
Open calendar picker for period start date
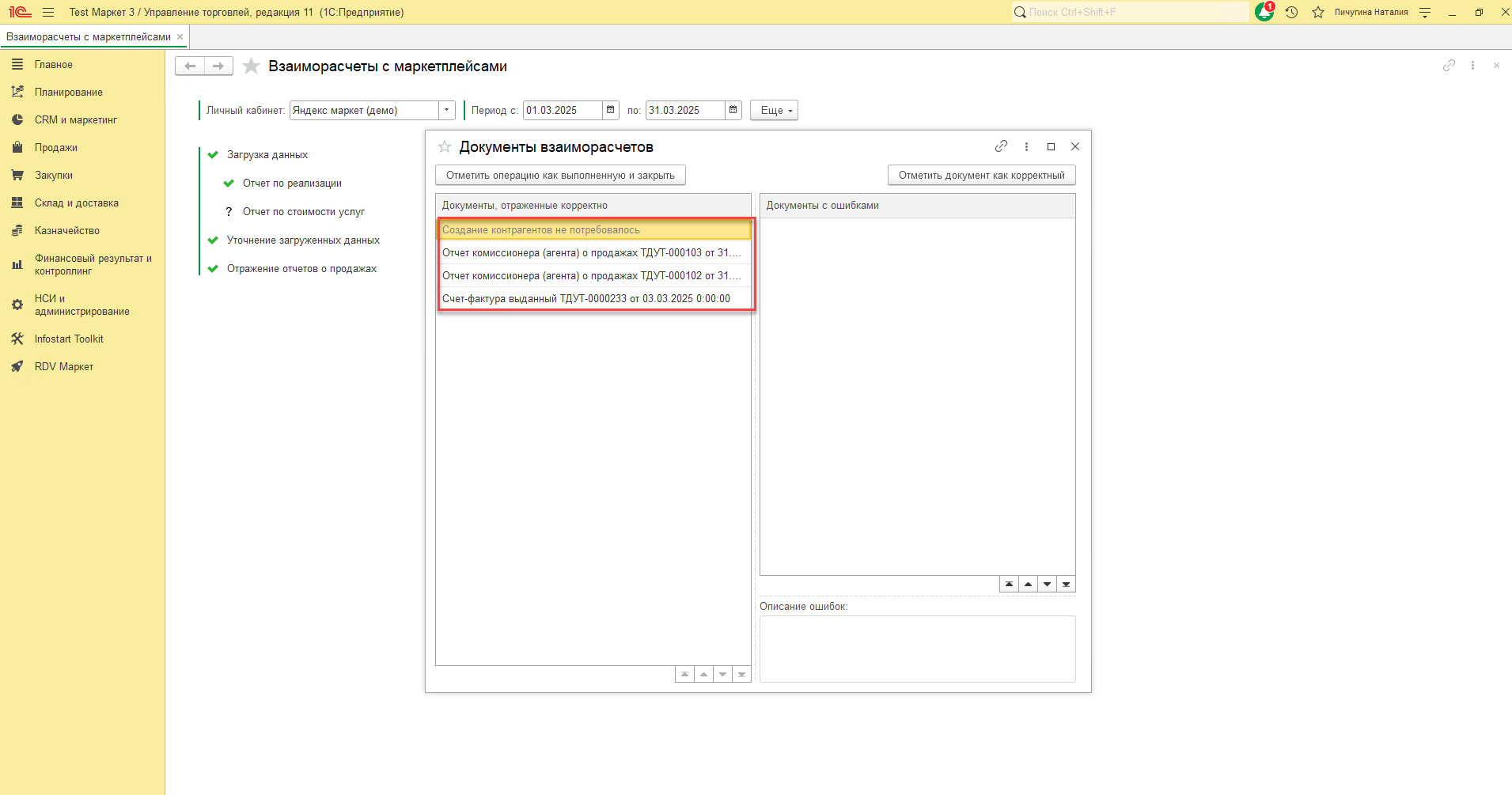[x=611, y=110]
